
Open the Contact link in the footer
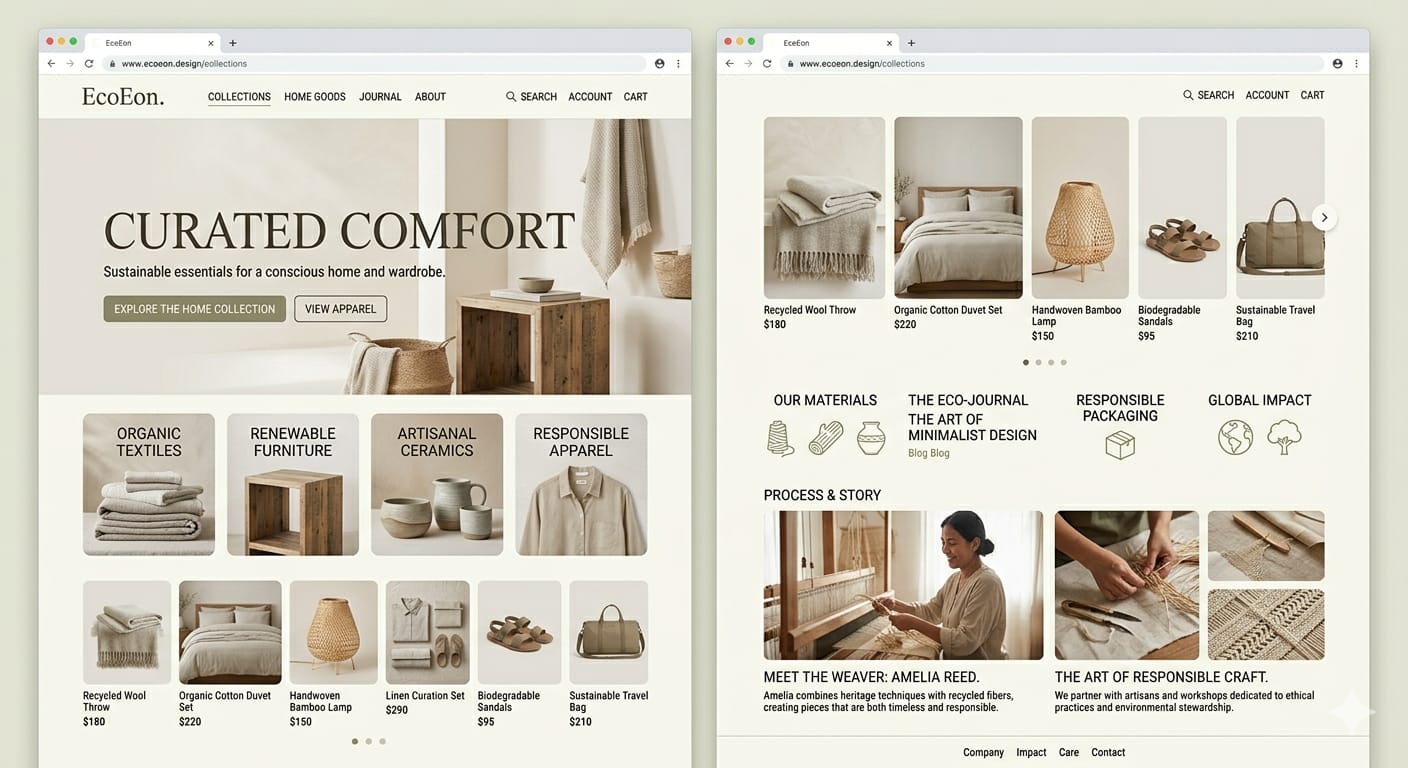[1108, 752]
